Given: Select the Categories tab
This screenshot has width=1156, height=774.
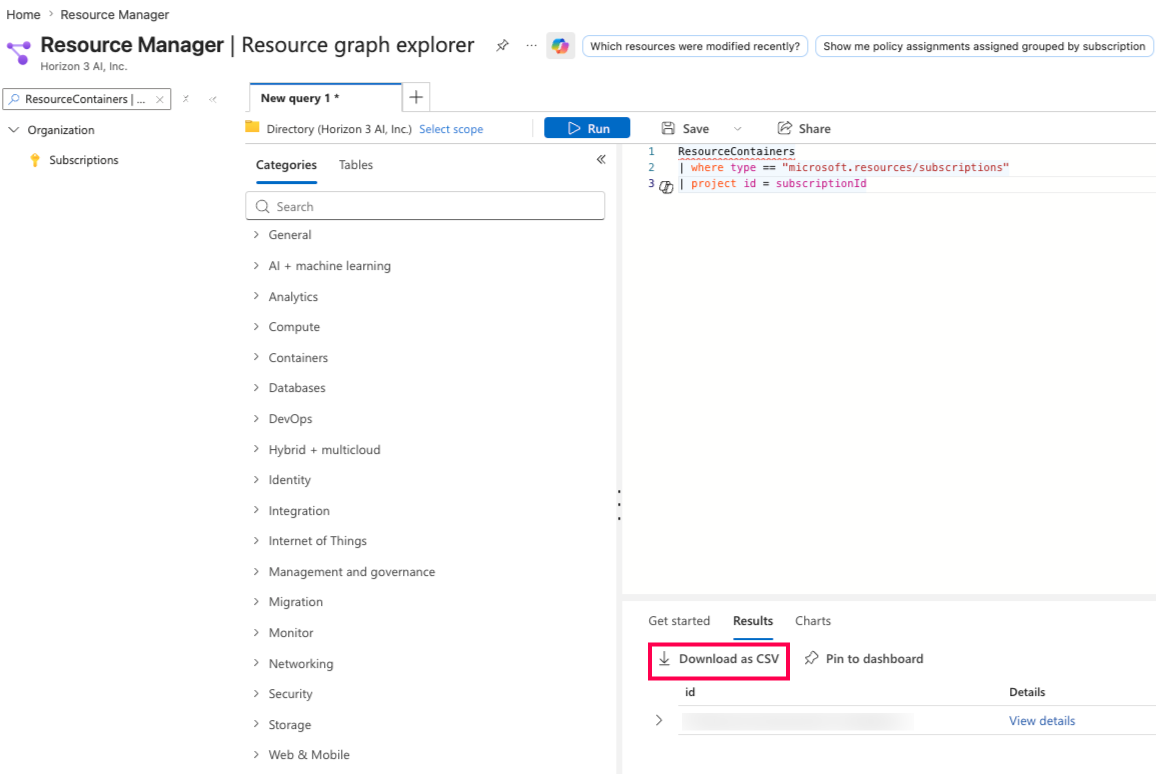Looking at the screenshot, I should (286, 165).
